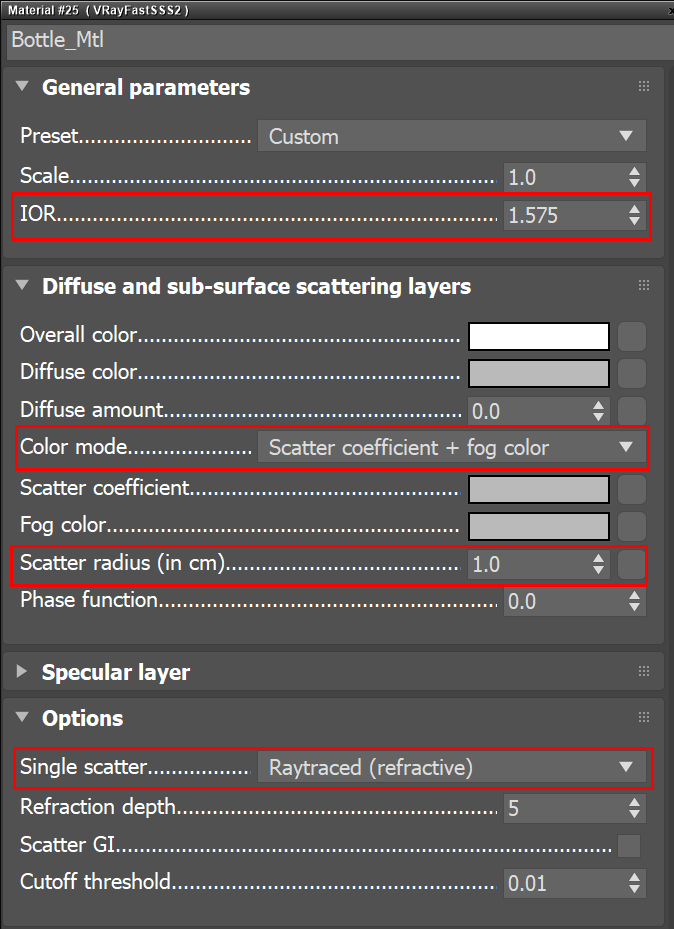Open the Single scatter dropdown
Screen dimensions: 674x929
tap(451, 768)
